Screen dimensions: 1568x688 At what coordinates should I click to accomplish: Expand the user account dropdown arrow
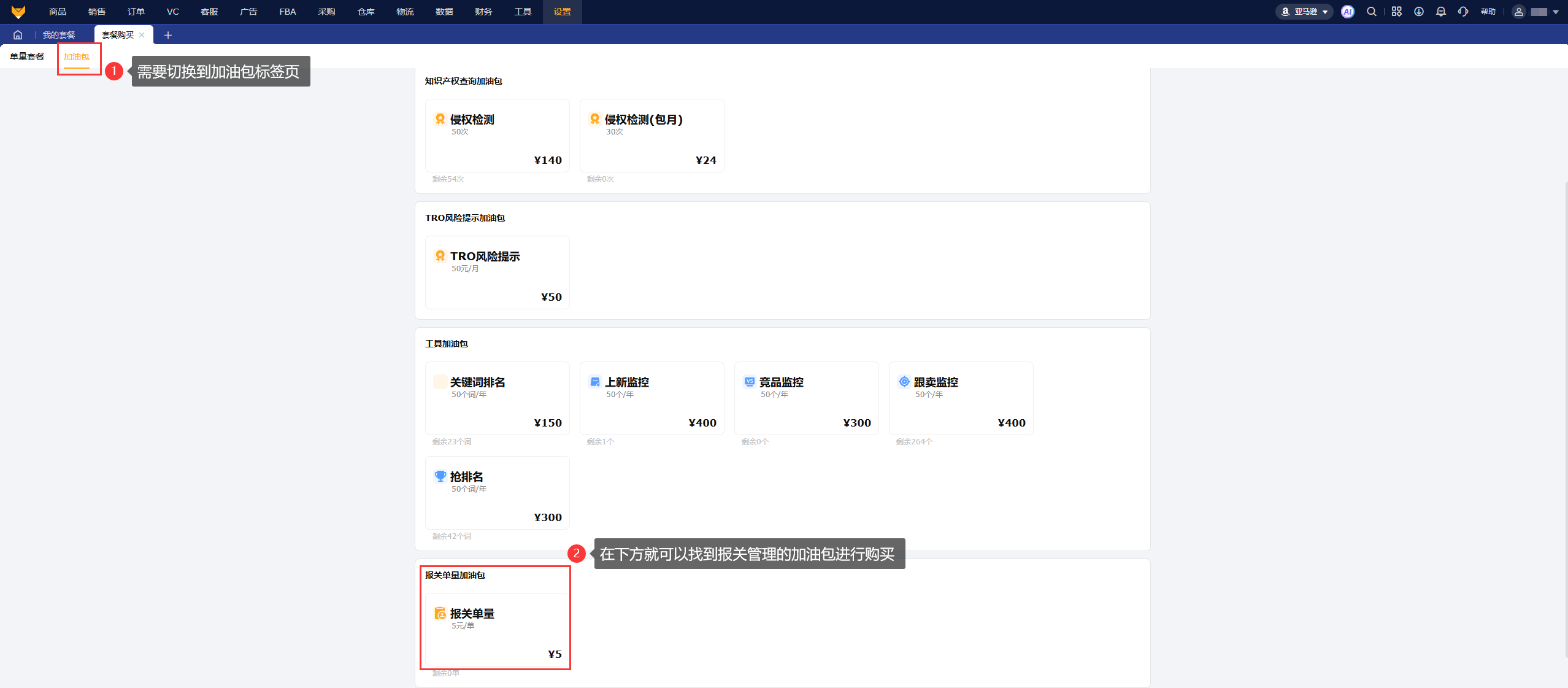pos(1556,12)
